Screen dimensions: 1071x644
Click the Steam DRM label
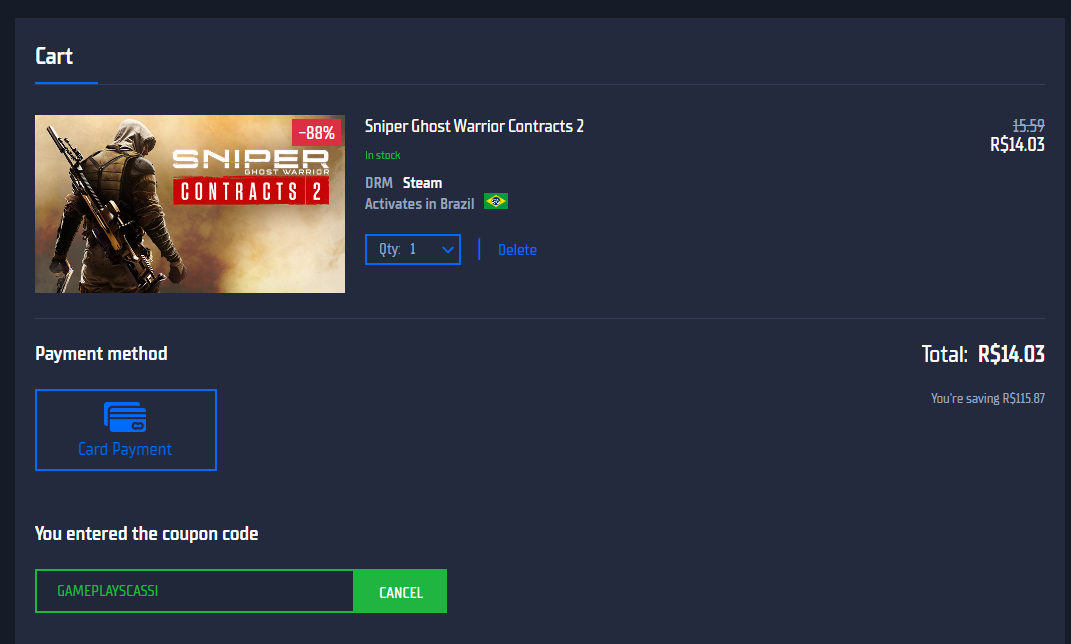422,183
